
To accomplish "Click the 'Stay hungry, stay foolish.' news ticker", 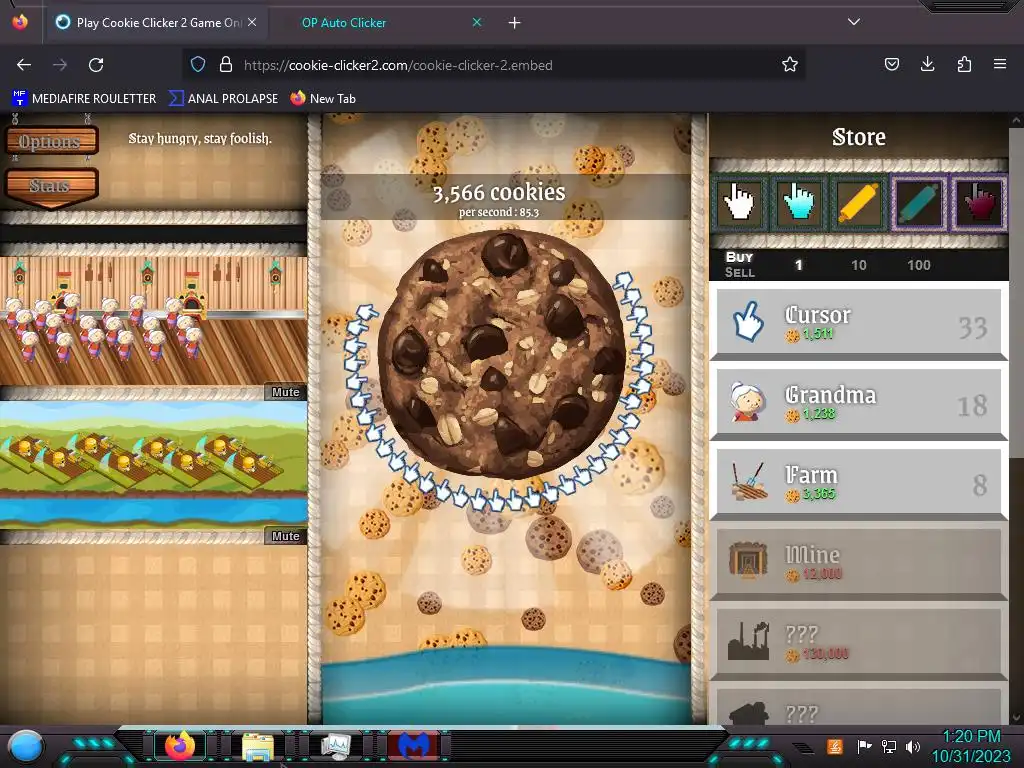I will [200, 138].
